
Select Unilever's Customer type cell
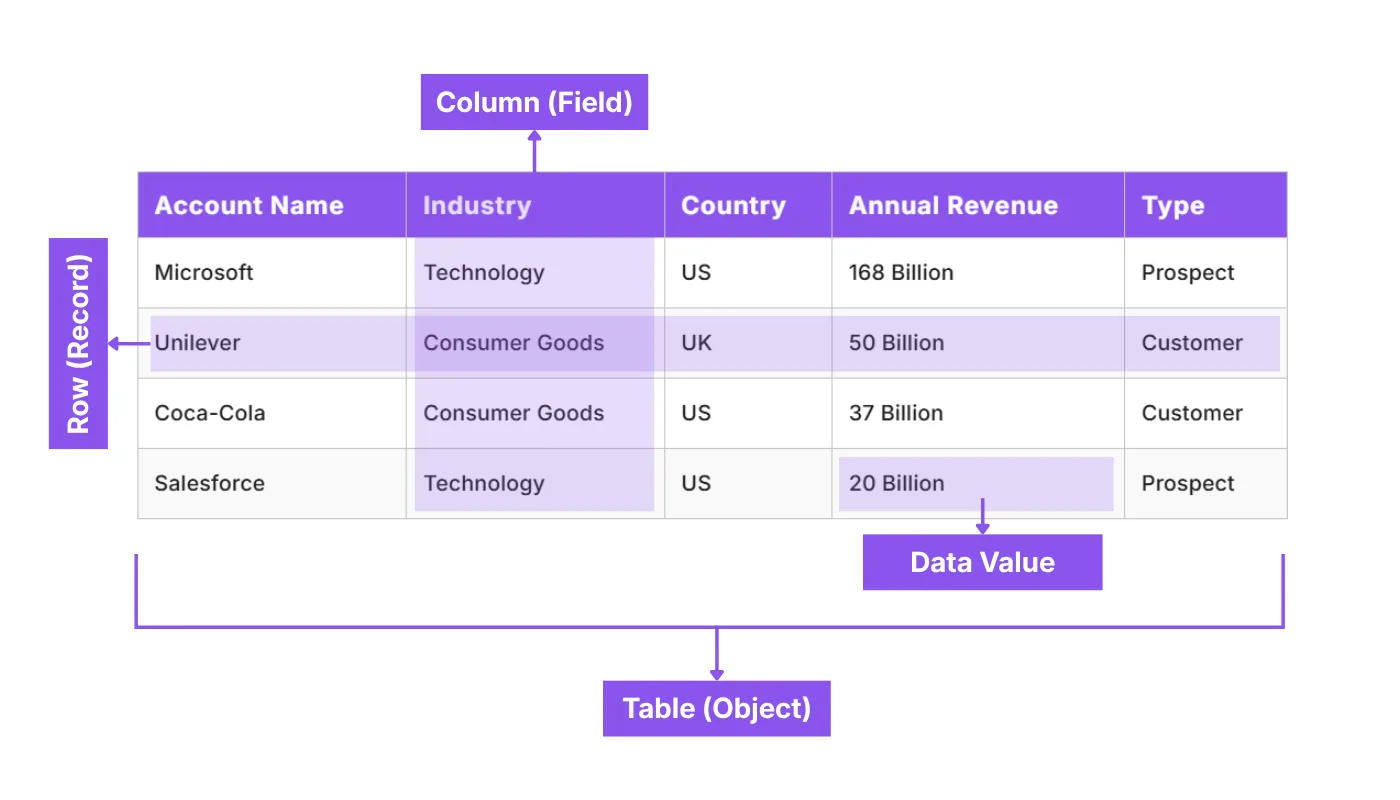[1192, 343]
